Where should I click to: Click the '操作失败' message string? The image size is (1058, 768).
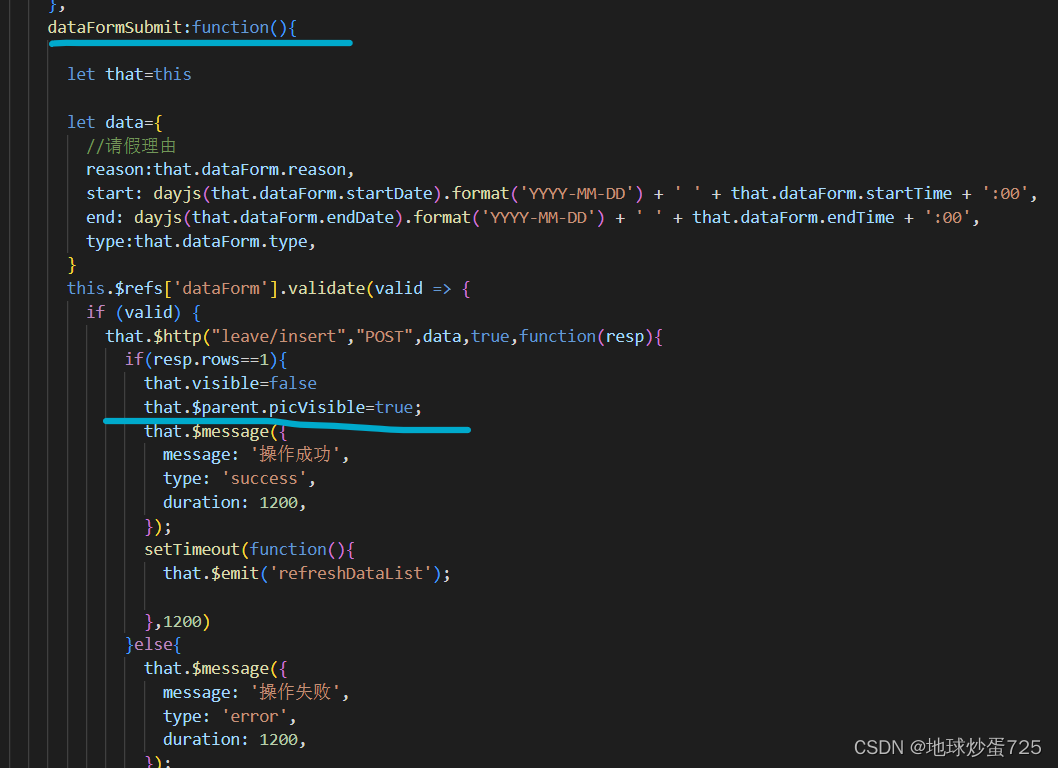pos(295,692)
